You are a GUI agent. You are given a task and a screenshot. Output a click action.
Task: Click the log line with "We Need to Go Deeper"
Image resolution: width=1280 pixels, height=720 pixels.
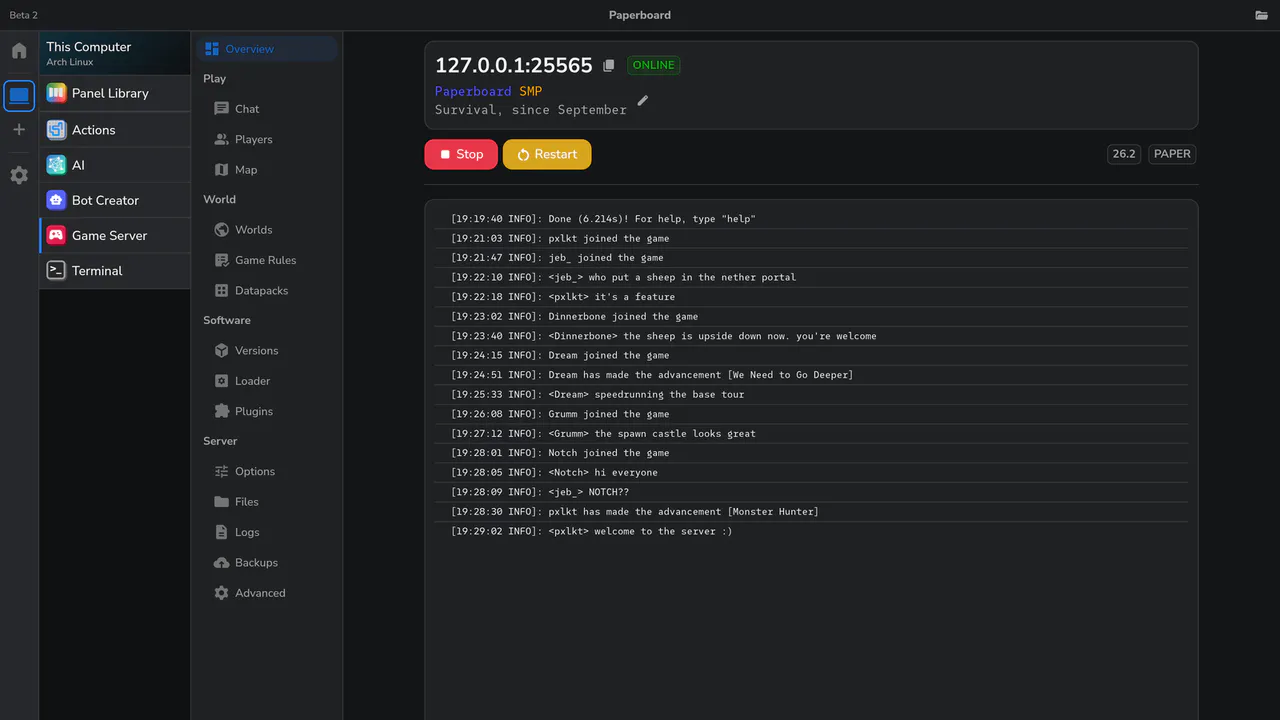click(811, 375)
